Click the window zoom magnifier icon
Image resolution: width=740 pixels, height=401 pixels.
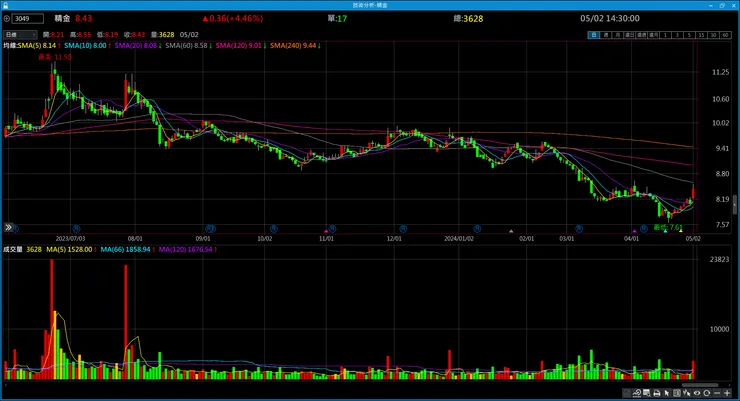[647, 393]
